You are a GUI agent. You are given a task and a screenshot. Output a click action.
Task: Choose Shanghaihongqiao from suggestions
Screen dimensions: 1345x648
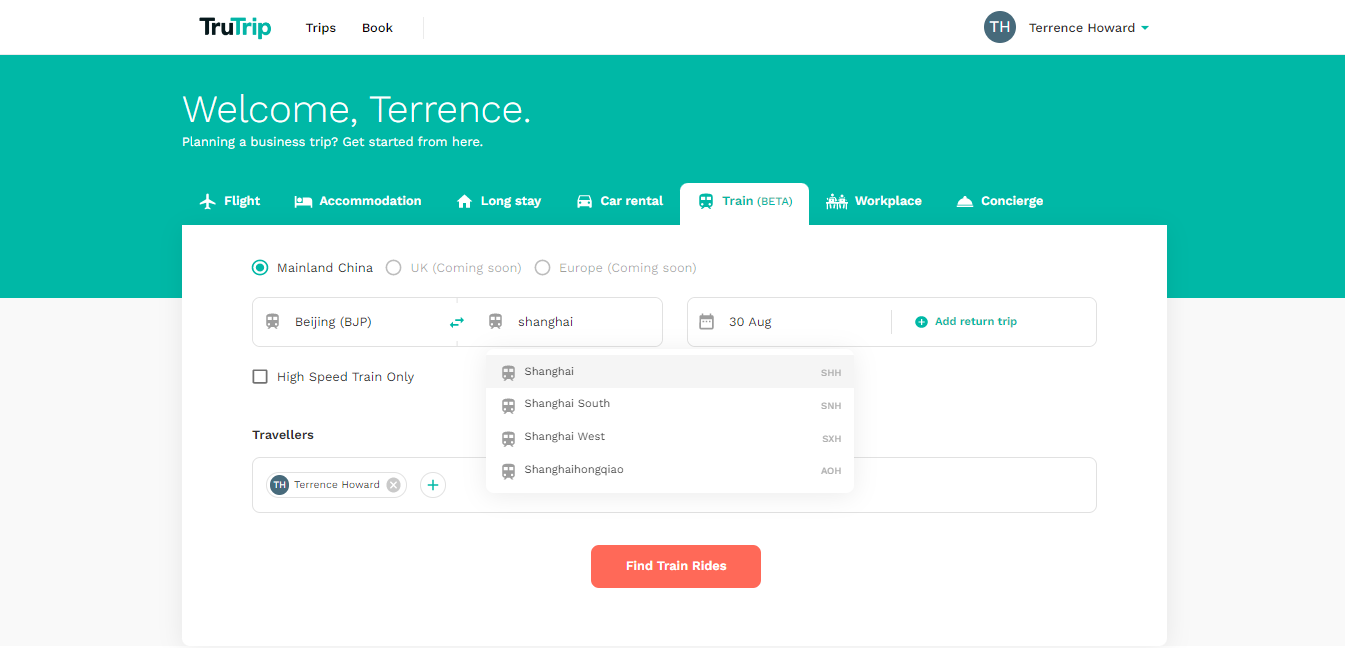(670, 470)
